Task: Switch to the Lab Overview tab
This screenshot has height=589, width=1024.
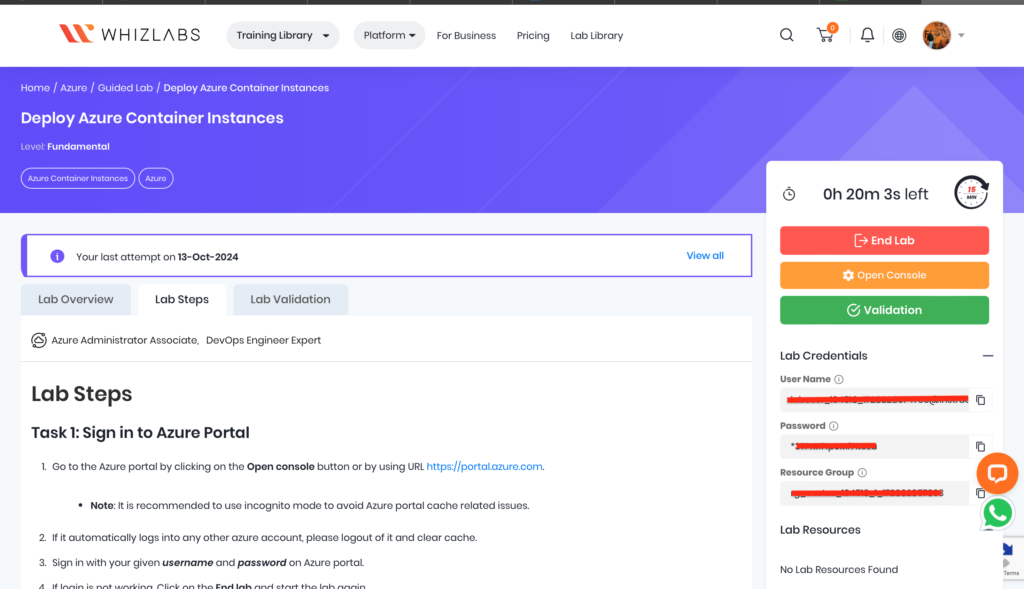Action: (x=76, y=299)
